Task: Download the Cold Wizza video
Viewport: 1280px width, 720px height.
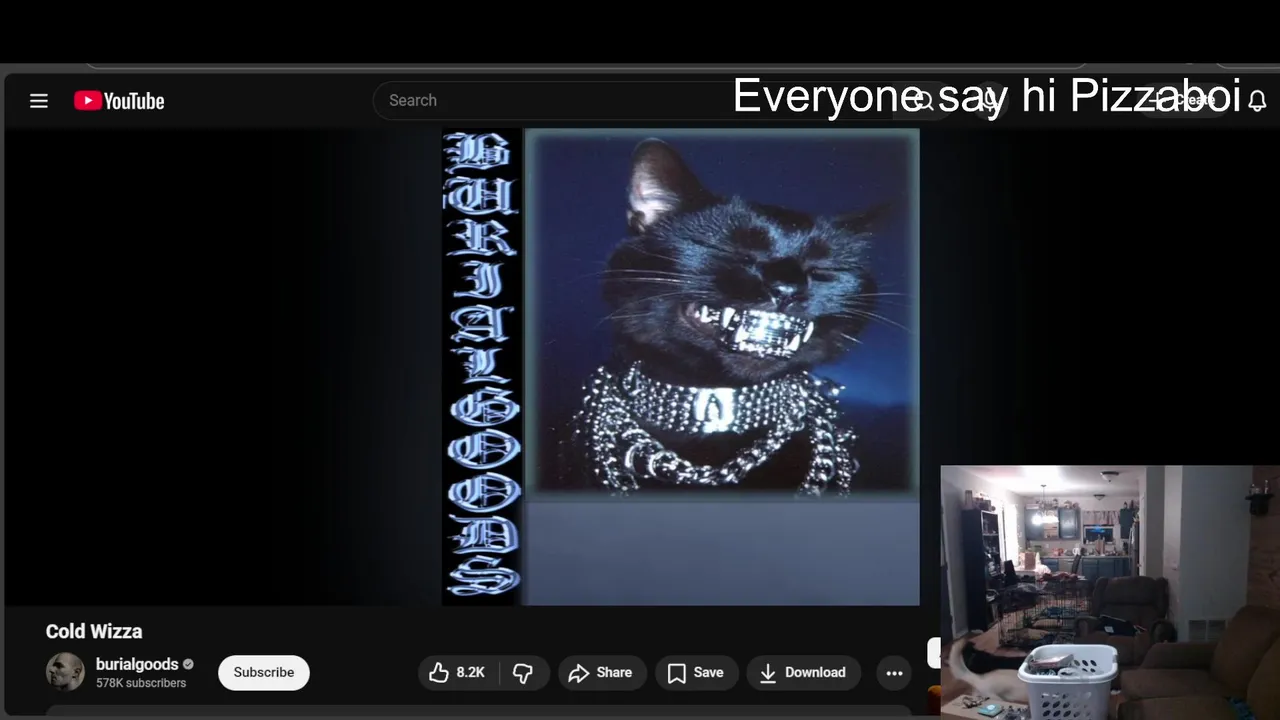Action: tap(804, 673)
